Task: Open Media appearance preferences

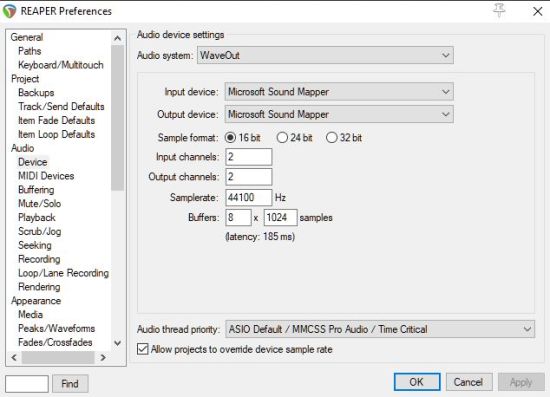Action: [31, 315]
